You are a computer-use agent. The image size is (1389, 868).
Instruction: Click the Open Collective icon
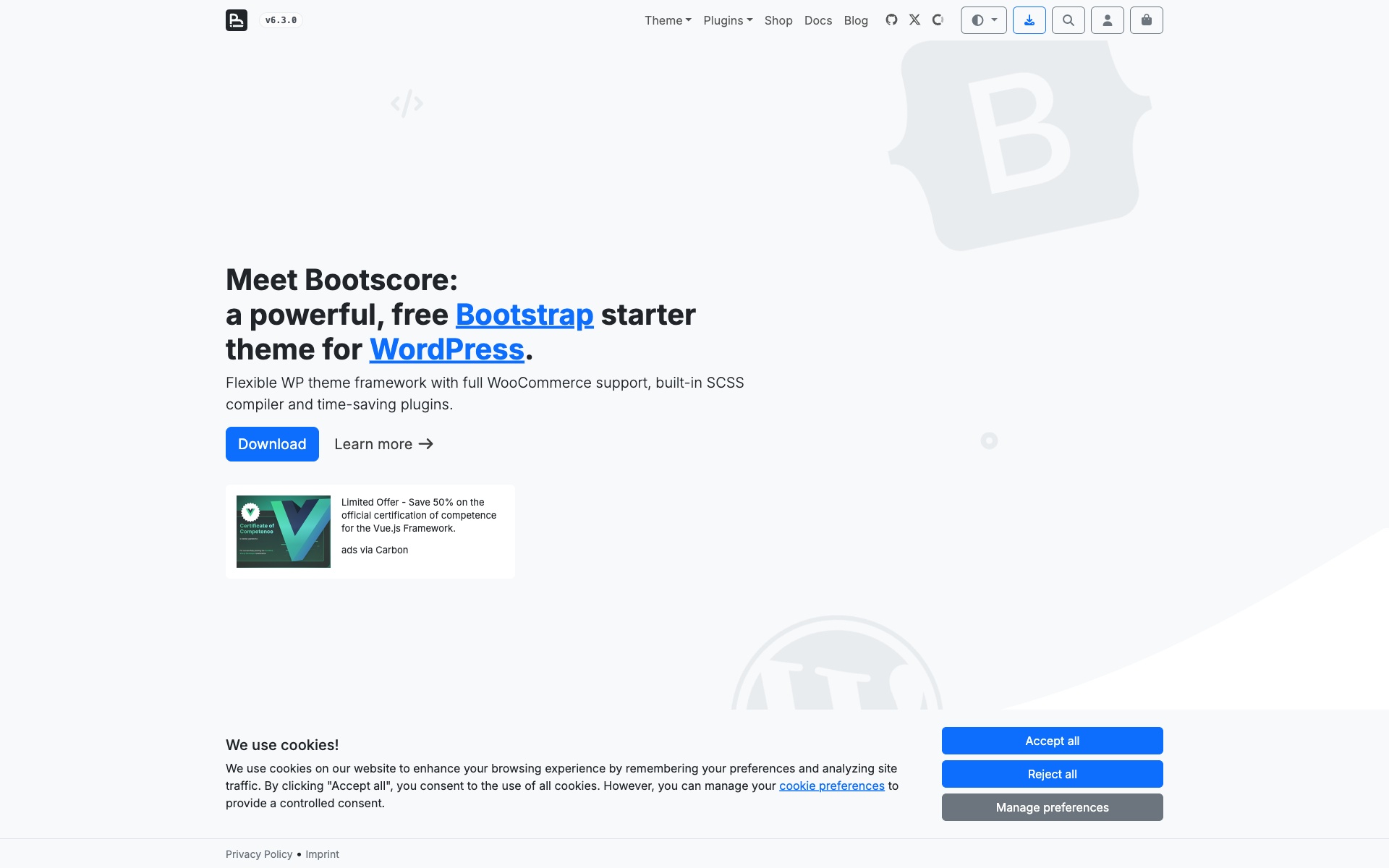click(938, 20)
